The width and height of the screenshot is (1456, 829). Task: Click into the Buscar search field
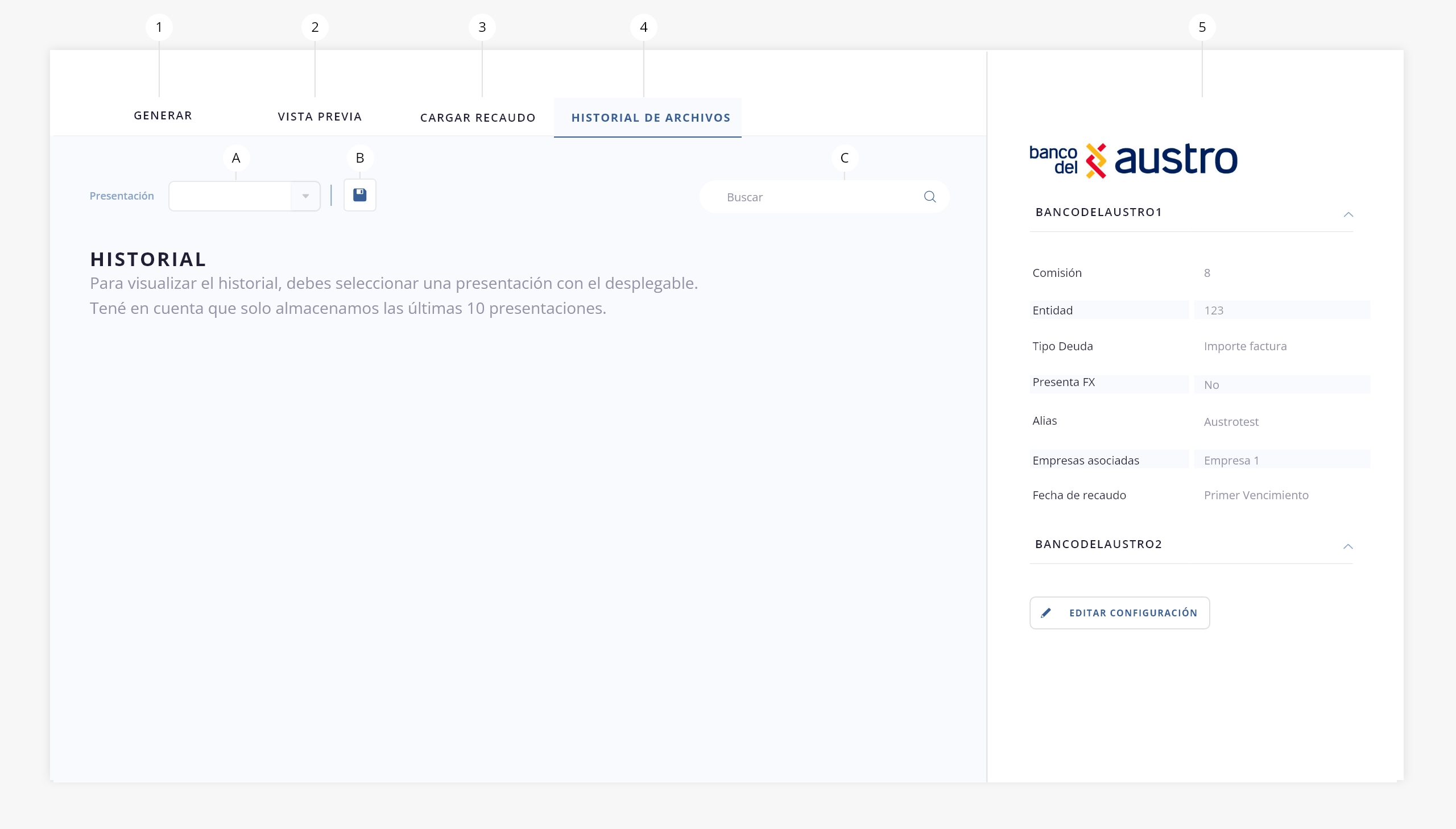point(814,197)
